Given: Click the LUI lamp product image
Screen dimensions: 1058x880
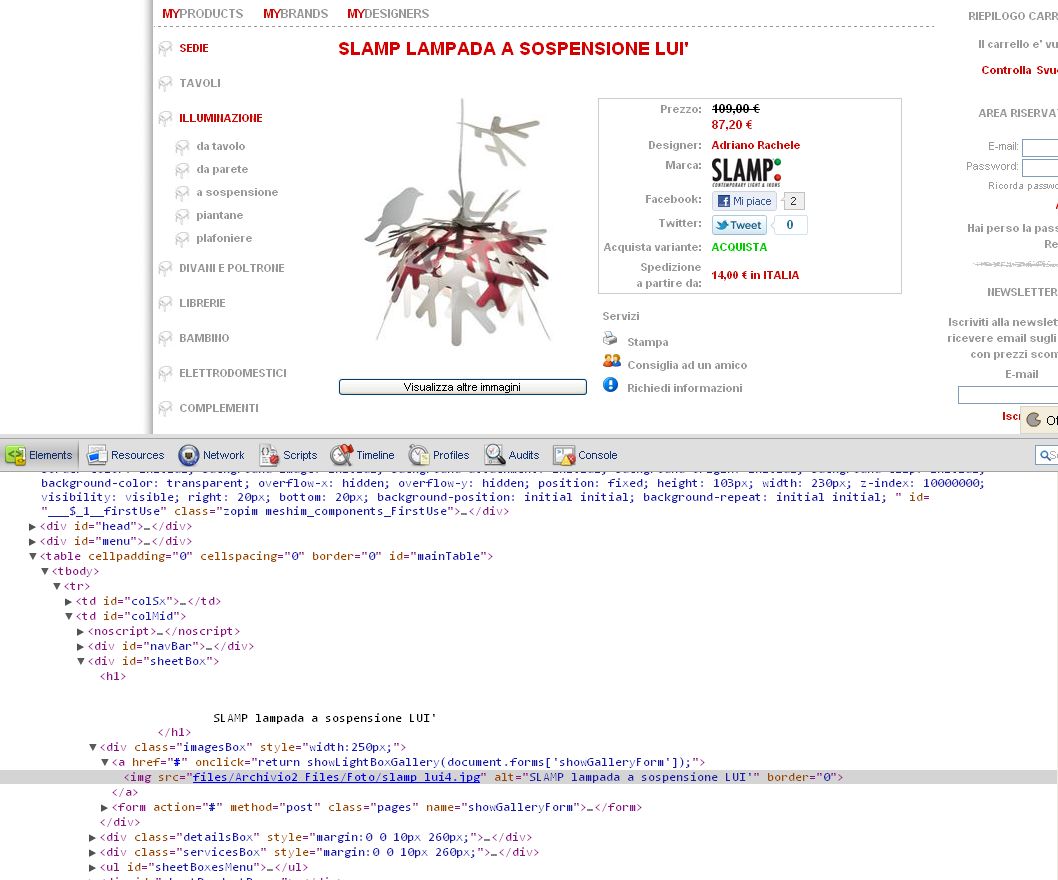Looking at the screenshot, I should [462, 223].
